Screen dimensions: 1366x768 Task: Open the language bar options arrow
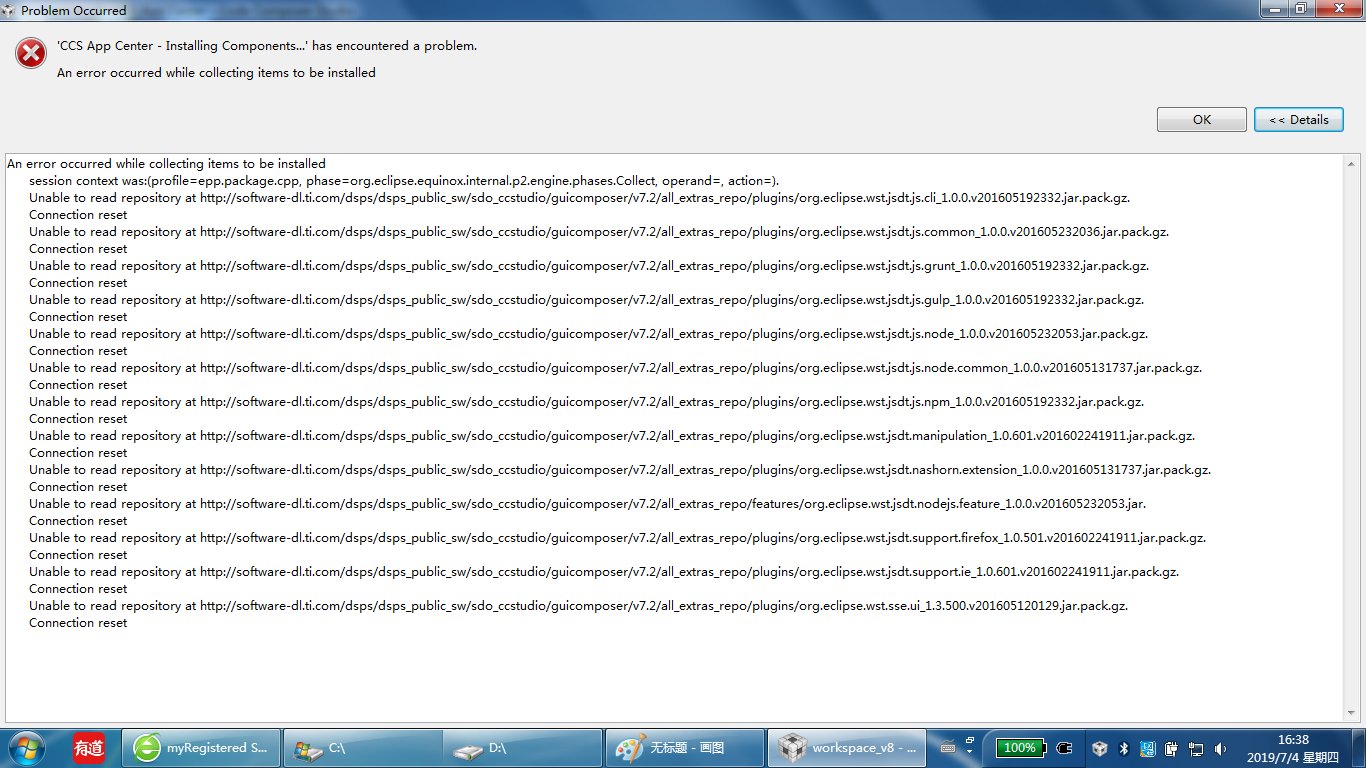(970, 753)
